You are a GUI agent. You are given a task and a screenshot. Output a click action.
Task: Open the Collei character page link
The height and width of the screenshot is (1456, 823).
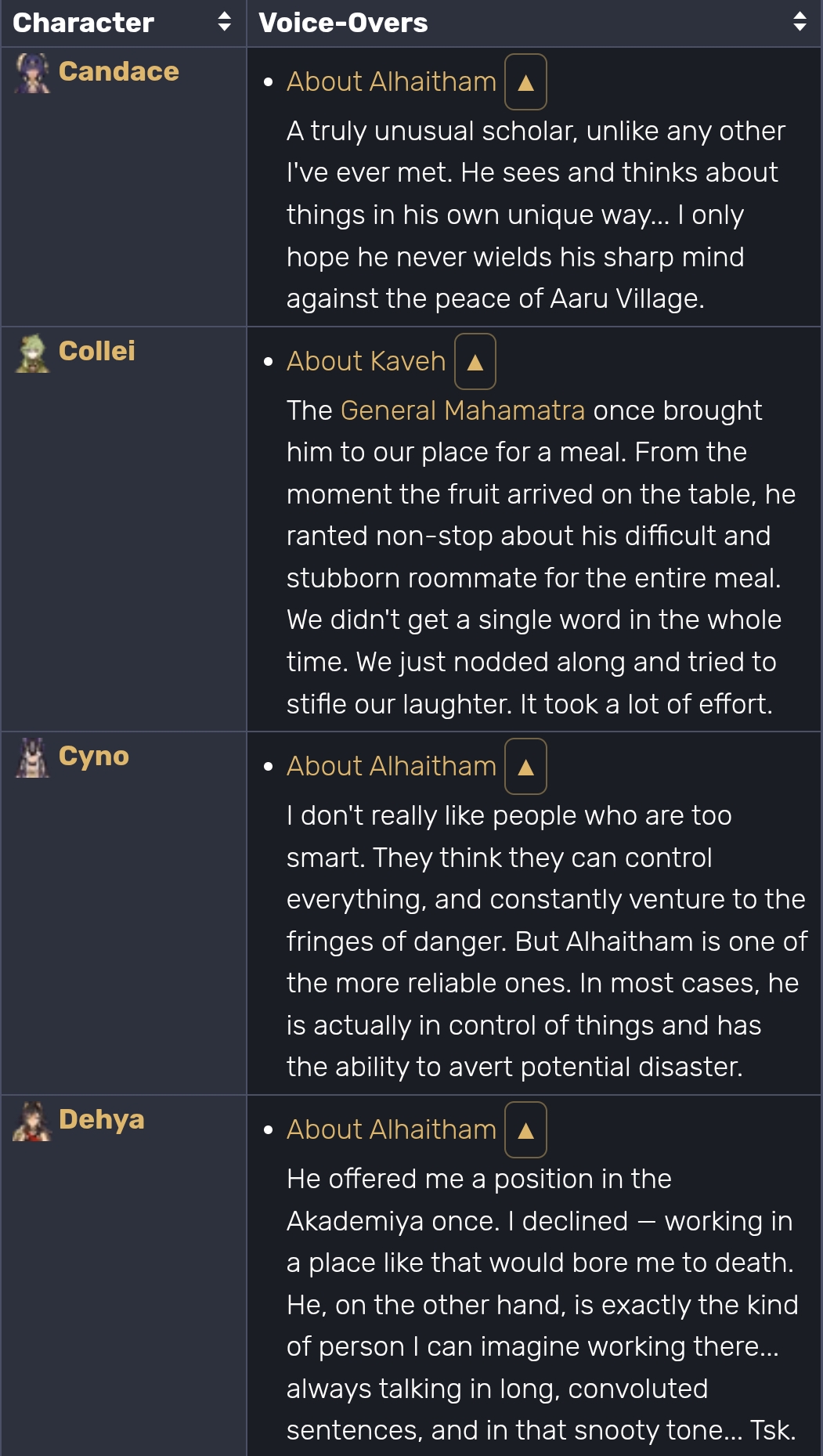(x=97, y=351)
